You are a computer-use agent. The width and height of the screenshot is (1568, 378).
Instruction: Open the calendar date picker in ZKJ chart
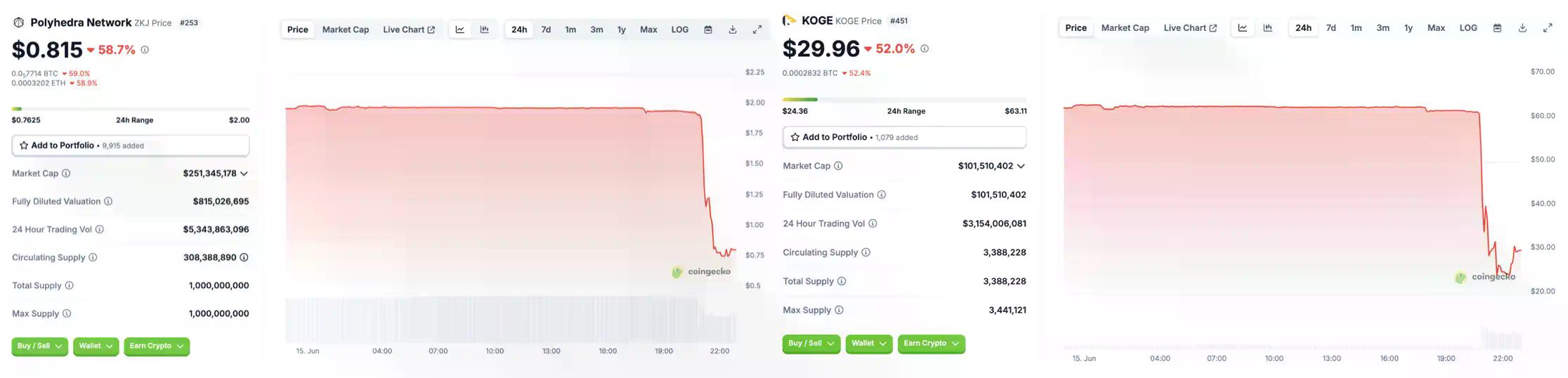pos(708,30)
